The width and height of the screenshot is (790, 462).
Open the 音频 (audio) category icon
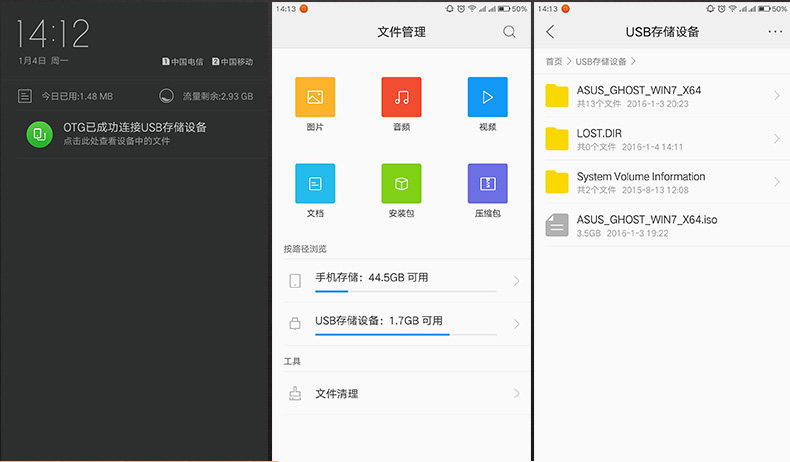[x=401, y=97]
